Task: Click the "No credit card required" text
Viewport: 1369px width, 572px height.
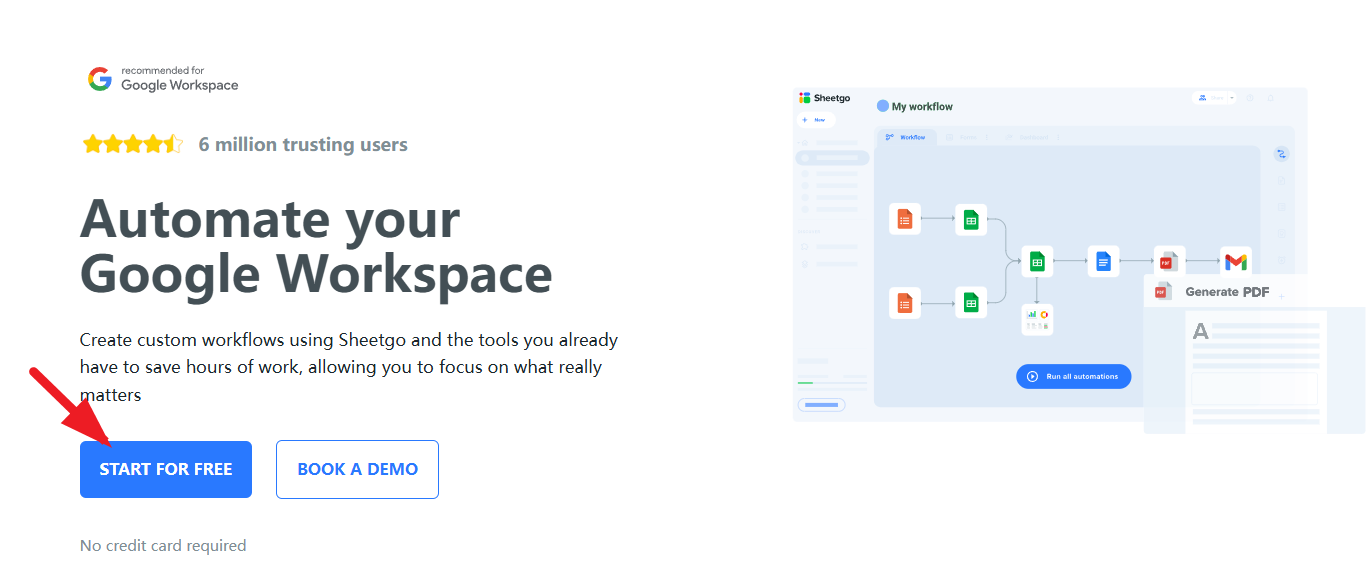Action: 163,546
